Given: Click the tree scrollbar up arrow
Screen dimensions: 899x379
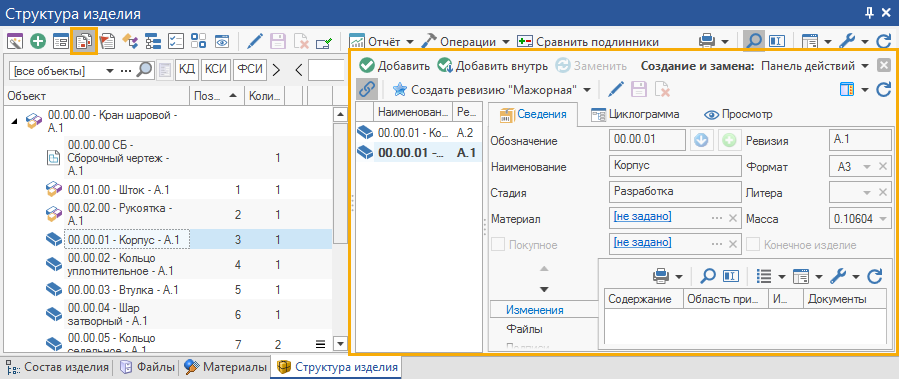Looking at the screenshot, I should pyautogui.click(x=340, y=114).
